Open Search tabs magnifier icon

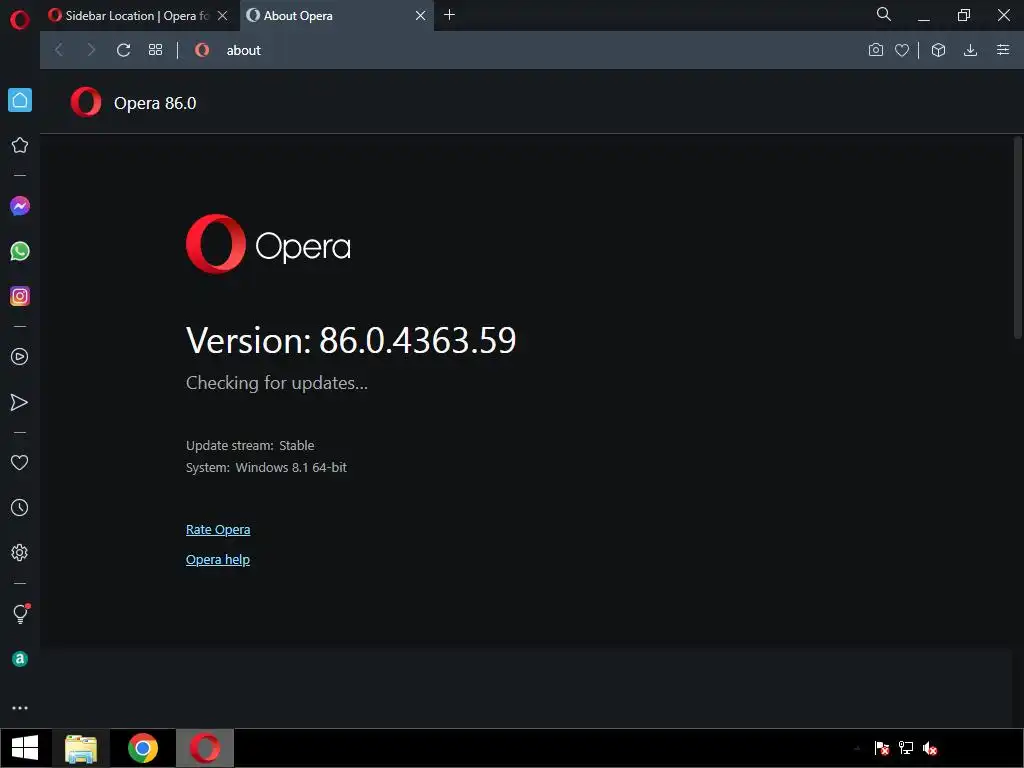point(884,14)
